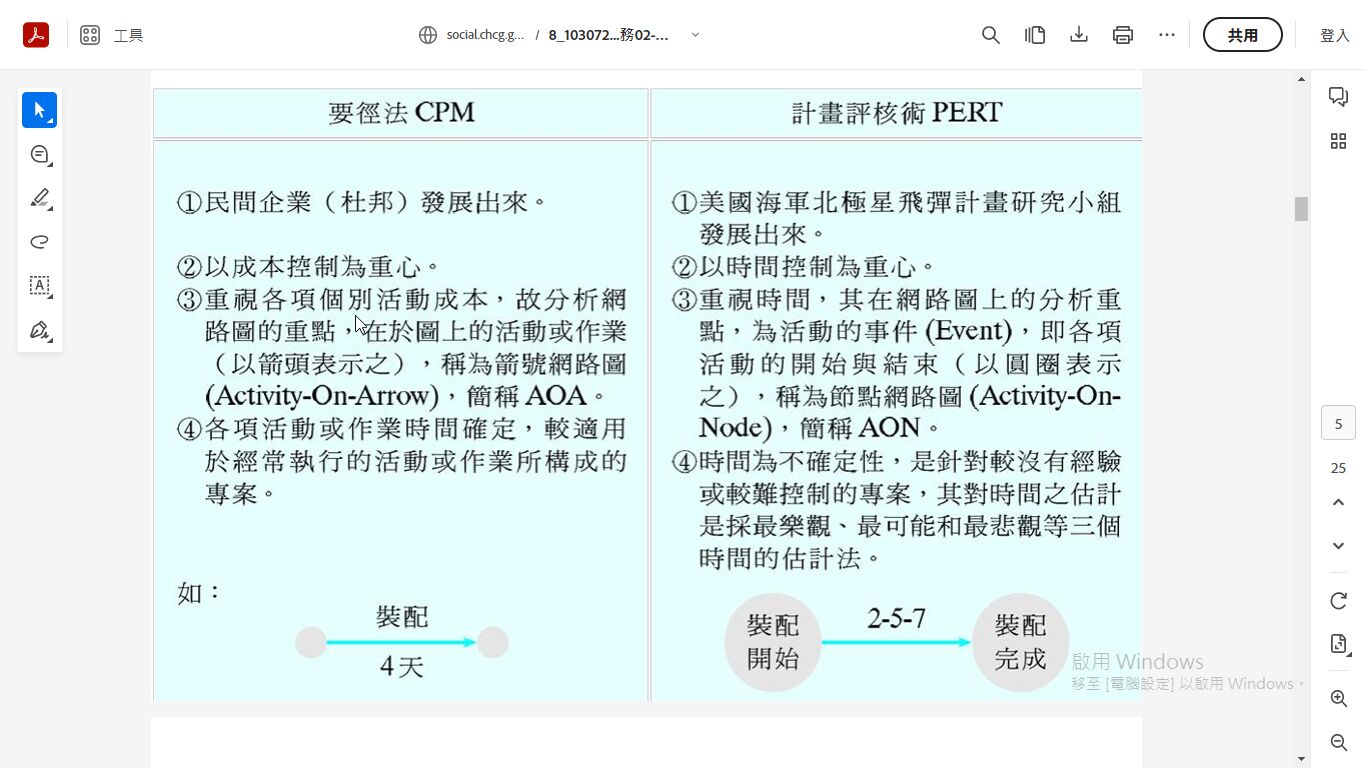Click the 4天 label under the arrow
This screenshot has height=768, width=1366.
402,667
